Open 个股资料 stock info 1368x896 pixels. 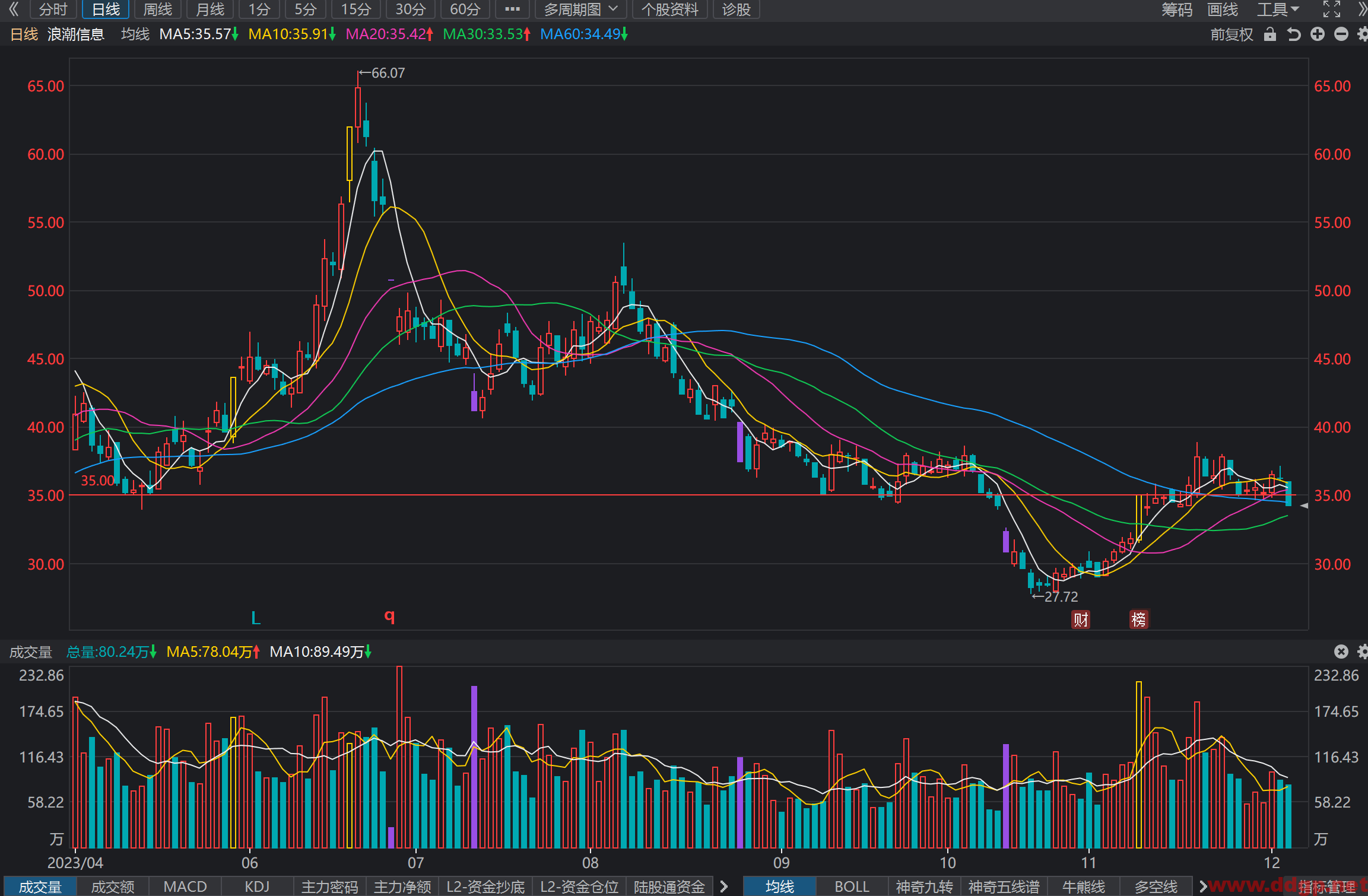click(669, 9)
